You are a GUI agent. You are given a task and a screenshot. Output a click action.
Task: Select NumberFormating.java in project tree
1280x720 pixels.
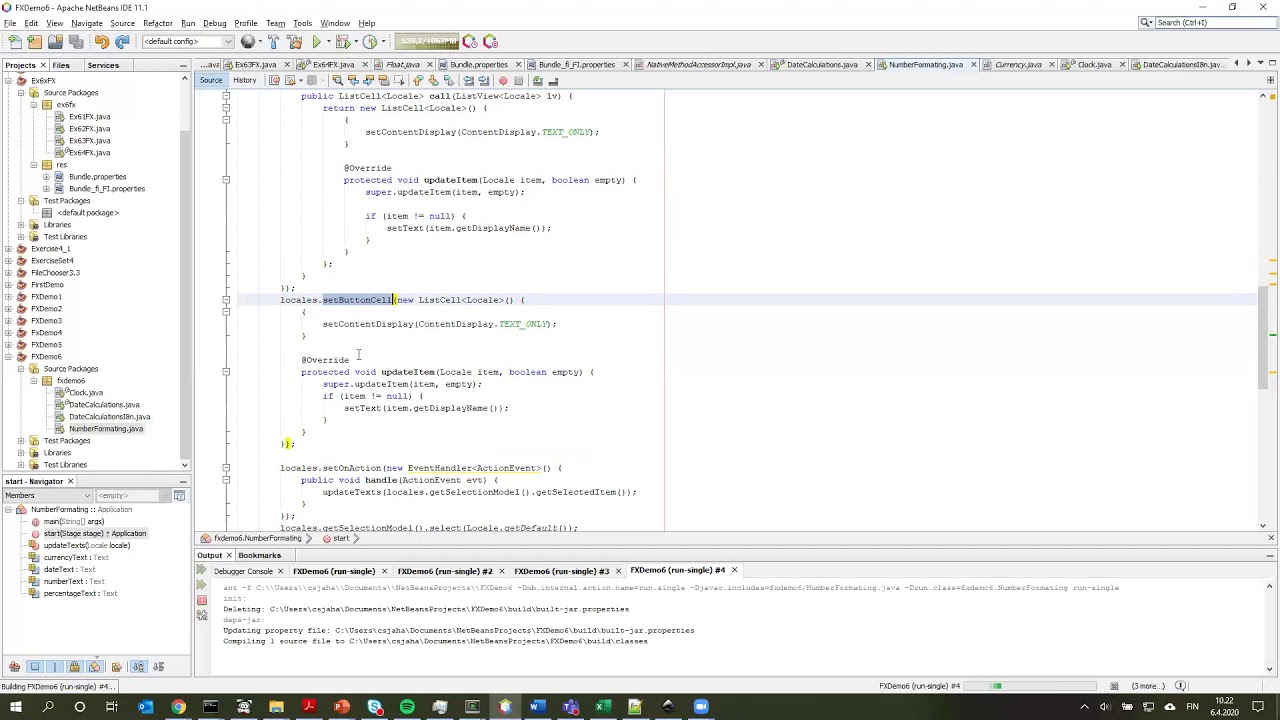(x=106, y=429)
